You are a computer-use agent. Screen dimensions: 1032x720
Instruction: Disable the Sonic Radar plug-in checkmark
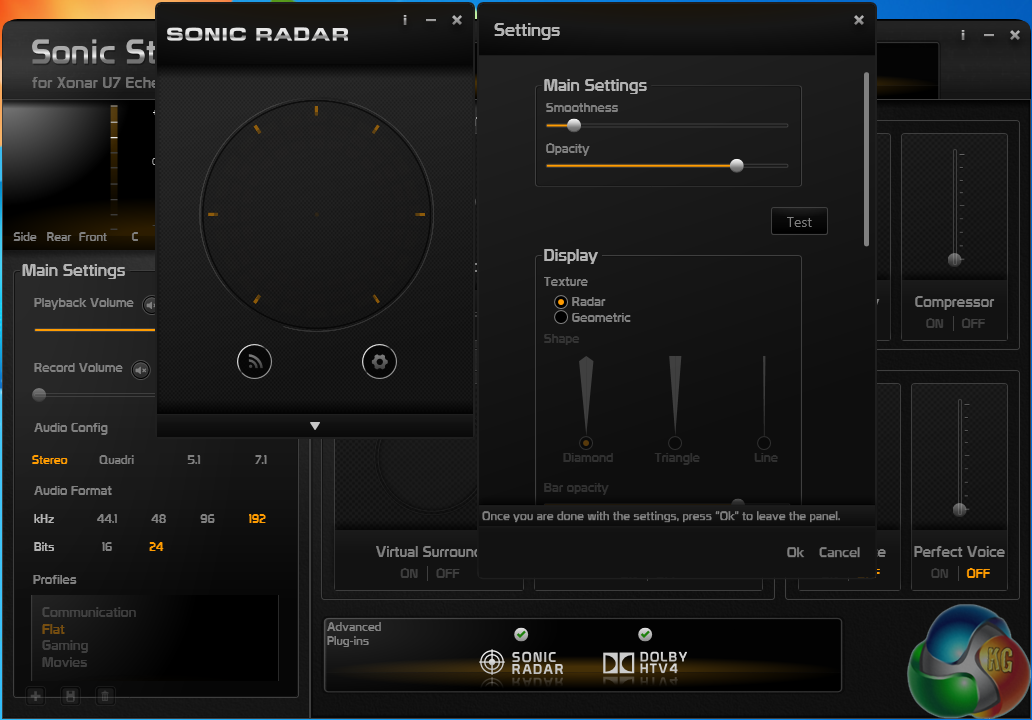pos(521,634)
